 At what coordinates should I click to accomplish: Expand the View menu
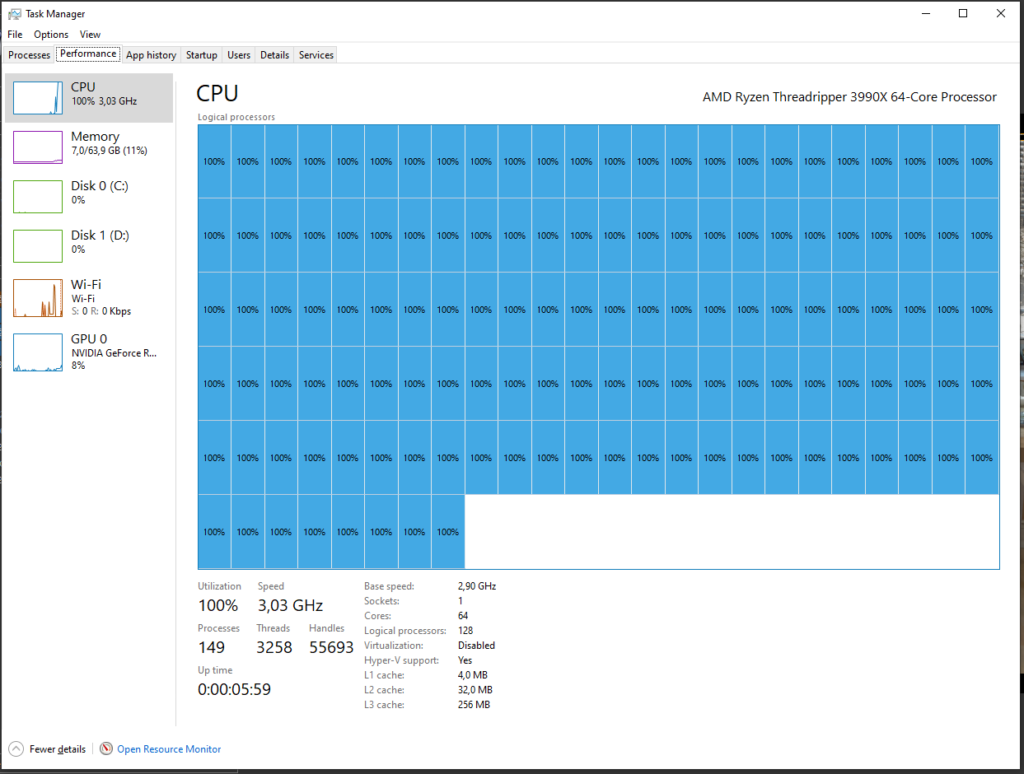[x=90, y=34]
